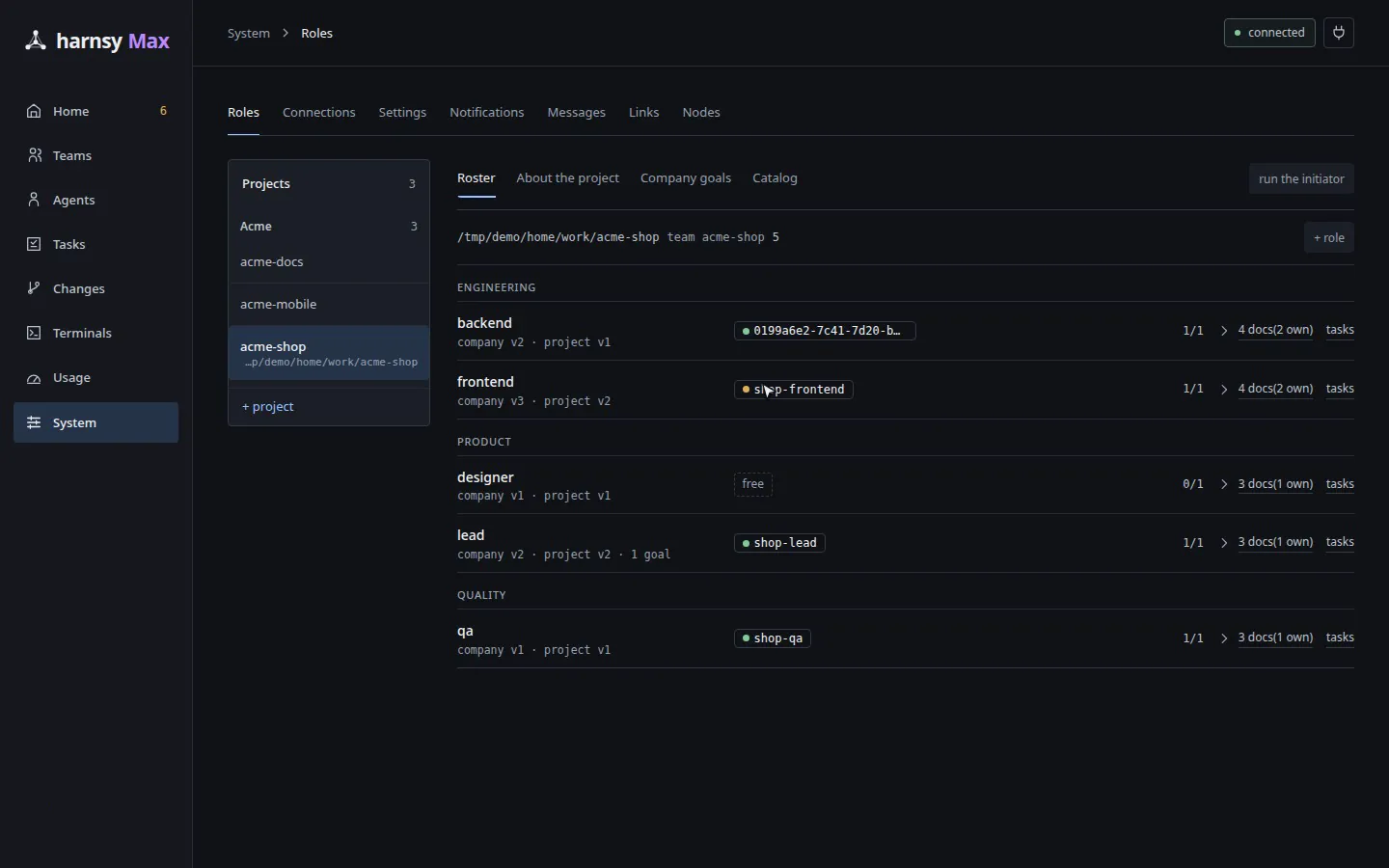Screen dimensions: 1389x868
Task: Open the Company goals tab
Action: click(x=686, y=178)
